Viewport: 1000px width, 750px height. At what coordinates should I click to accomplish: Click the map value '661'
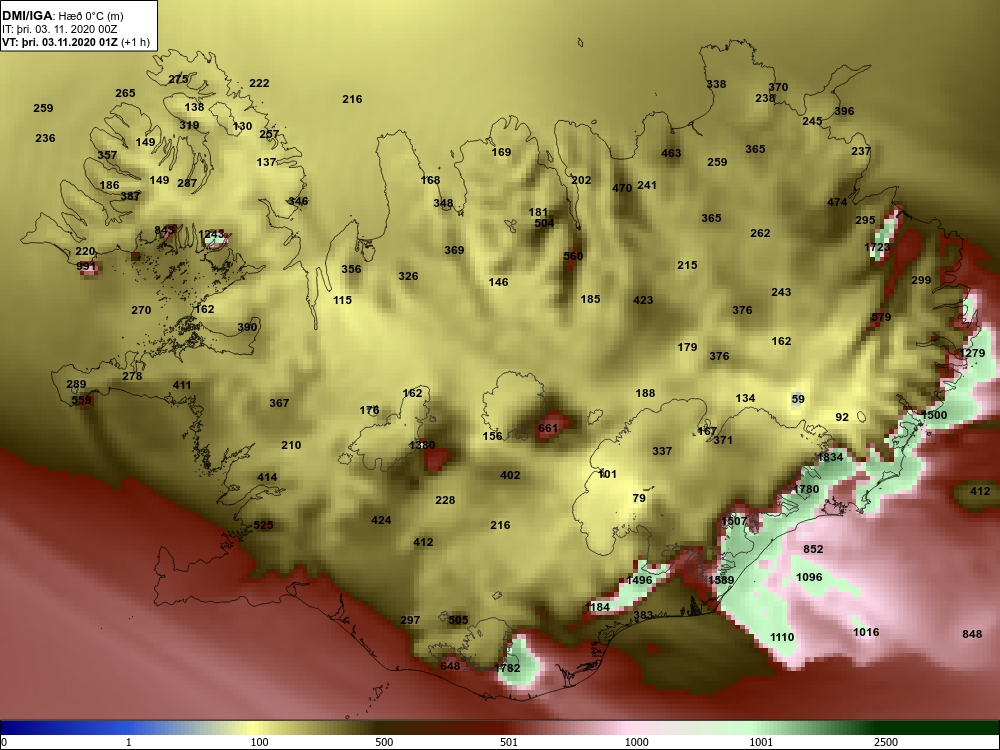(x=548, y=429)
